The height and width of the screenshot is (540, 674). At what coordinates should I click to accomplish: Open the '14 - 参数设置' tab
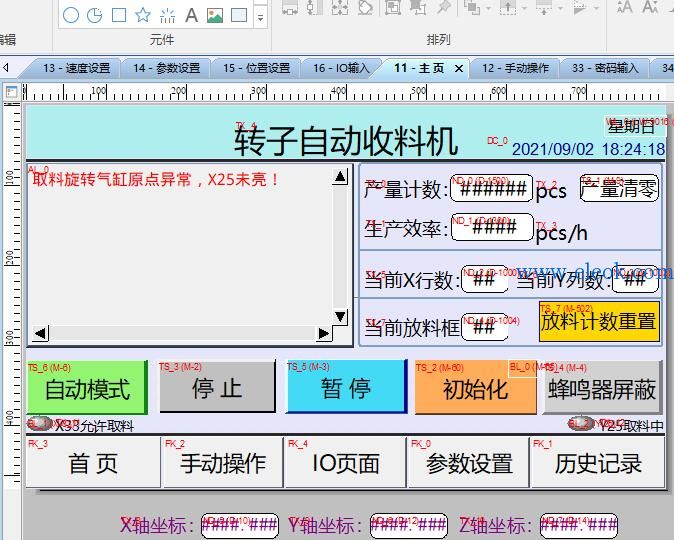(166, 68)
